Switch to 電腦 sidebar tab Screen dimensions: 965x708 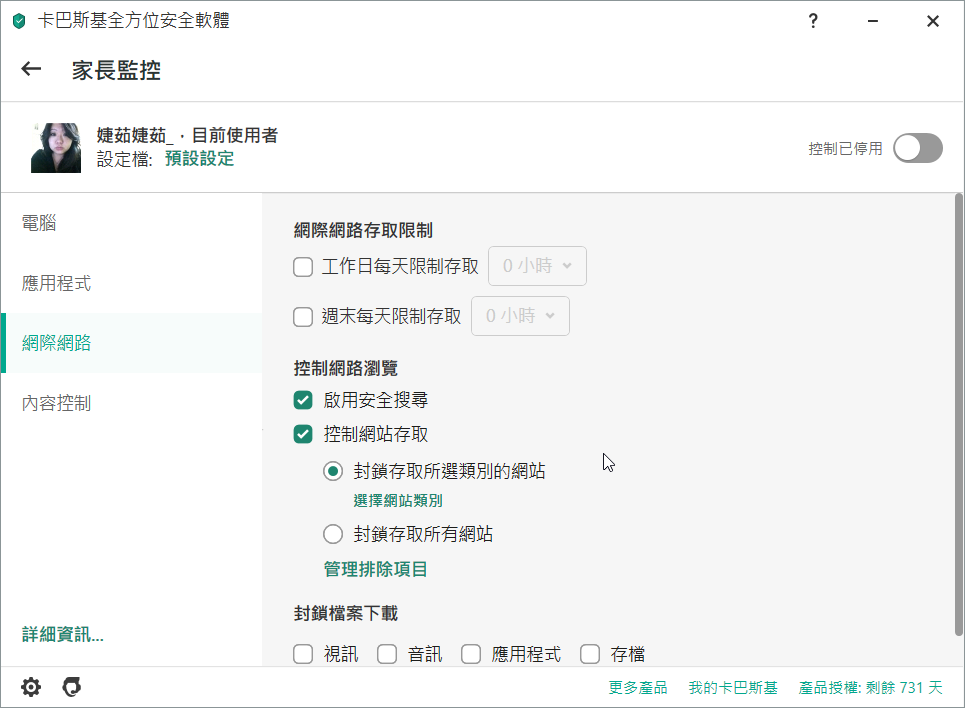(x=39, y=224)
